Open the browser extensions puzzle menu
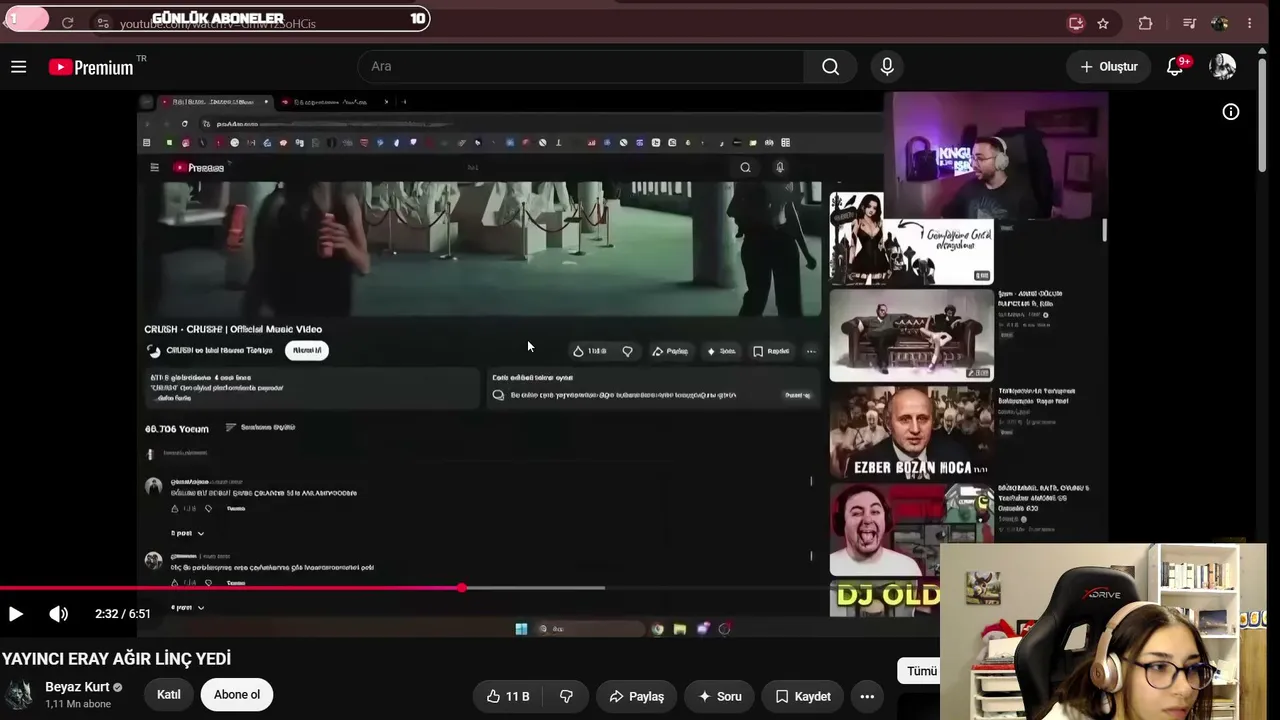Screen dimensions: 1280x720 point(1145,23)
